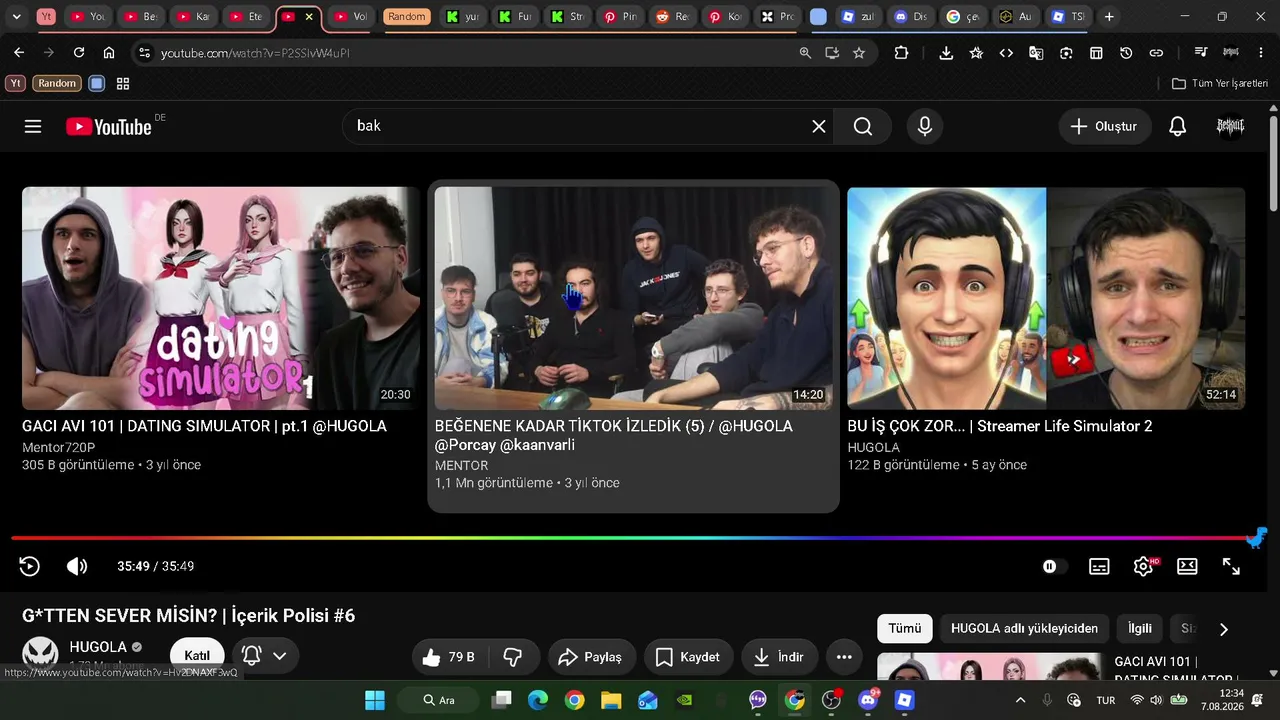This screenshot has width=1280, height=720.
Task: Bookmark this page with the star
Action: [859, 53]
